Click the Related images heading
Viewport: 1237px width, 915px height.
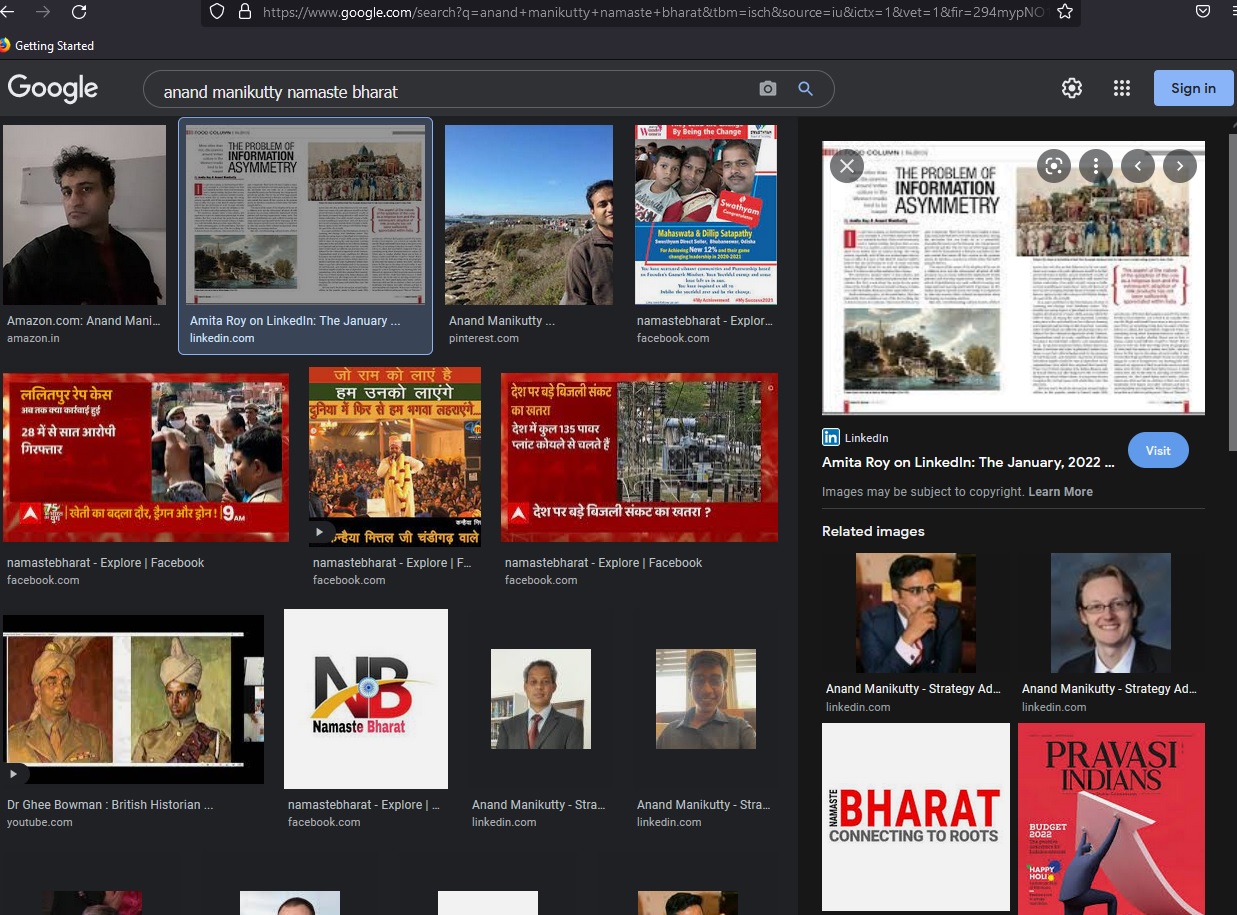[x=873, y=532]
